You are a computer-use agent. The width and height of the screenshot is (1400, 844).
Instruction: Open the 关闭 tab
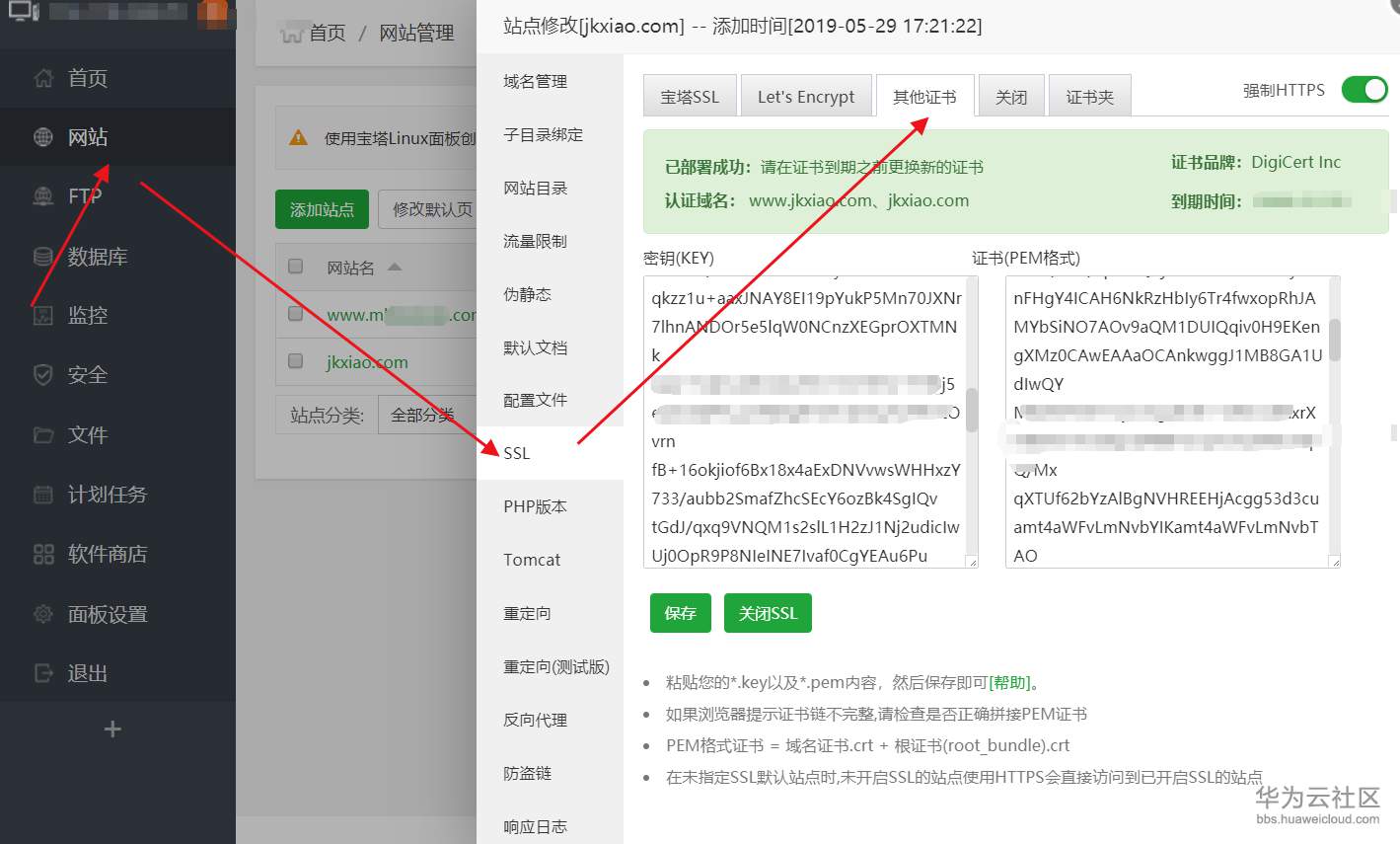pyautogui.click(x=1011, y=97)
